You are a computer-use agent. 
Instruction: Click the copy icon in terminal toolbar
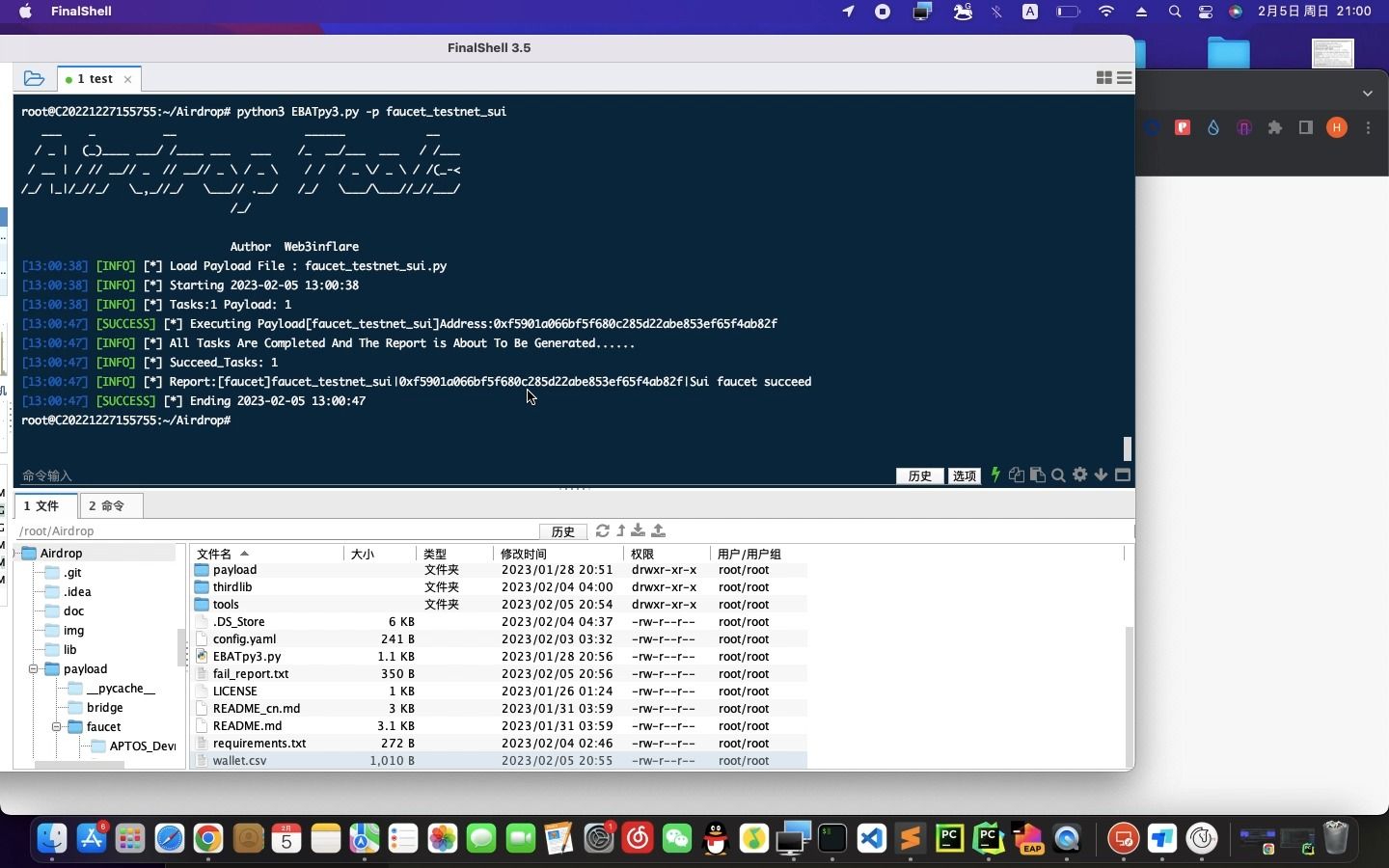tap(1017, 475)
